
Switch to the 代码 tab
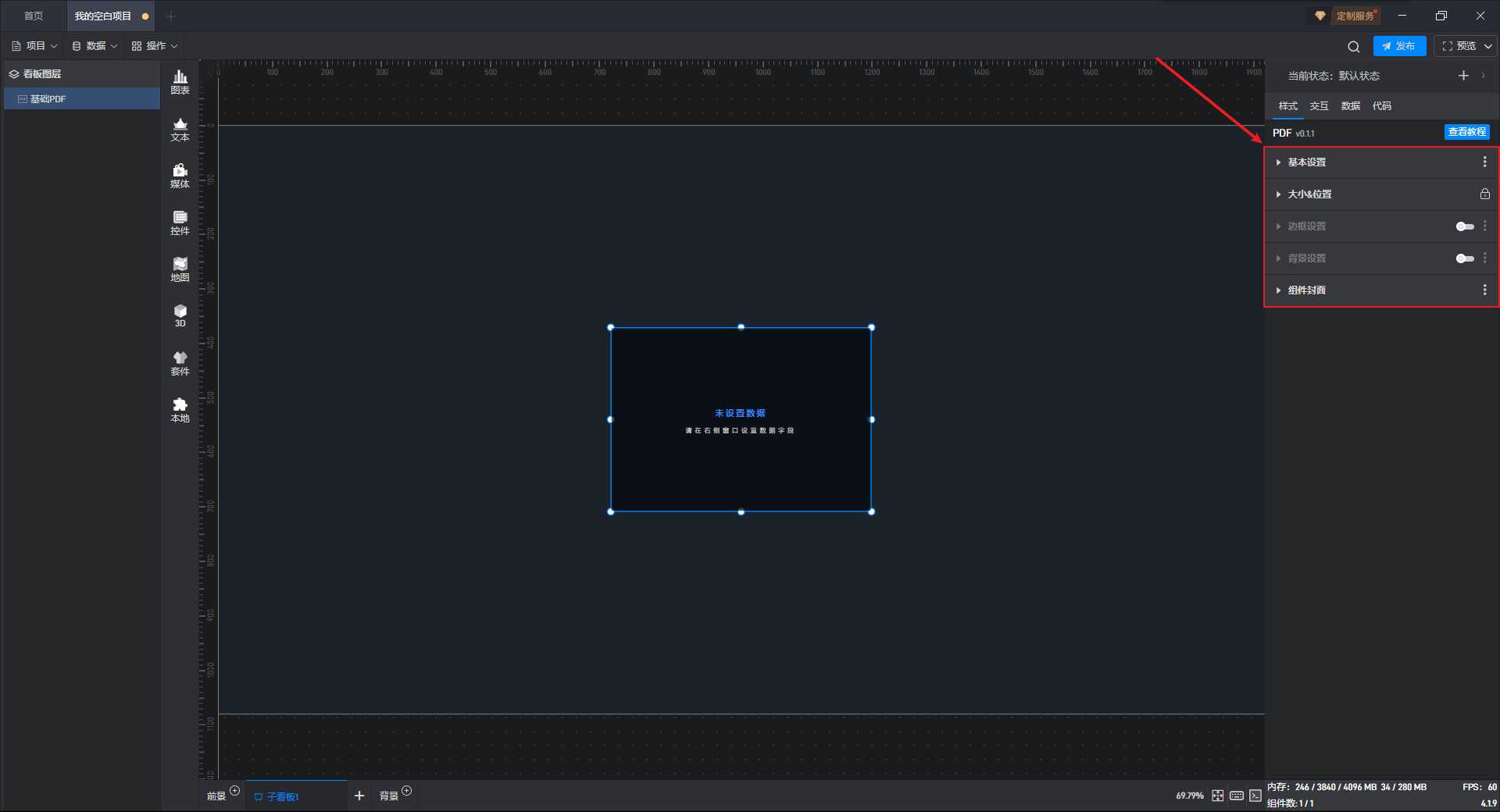1381,106
